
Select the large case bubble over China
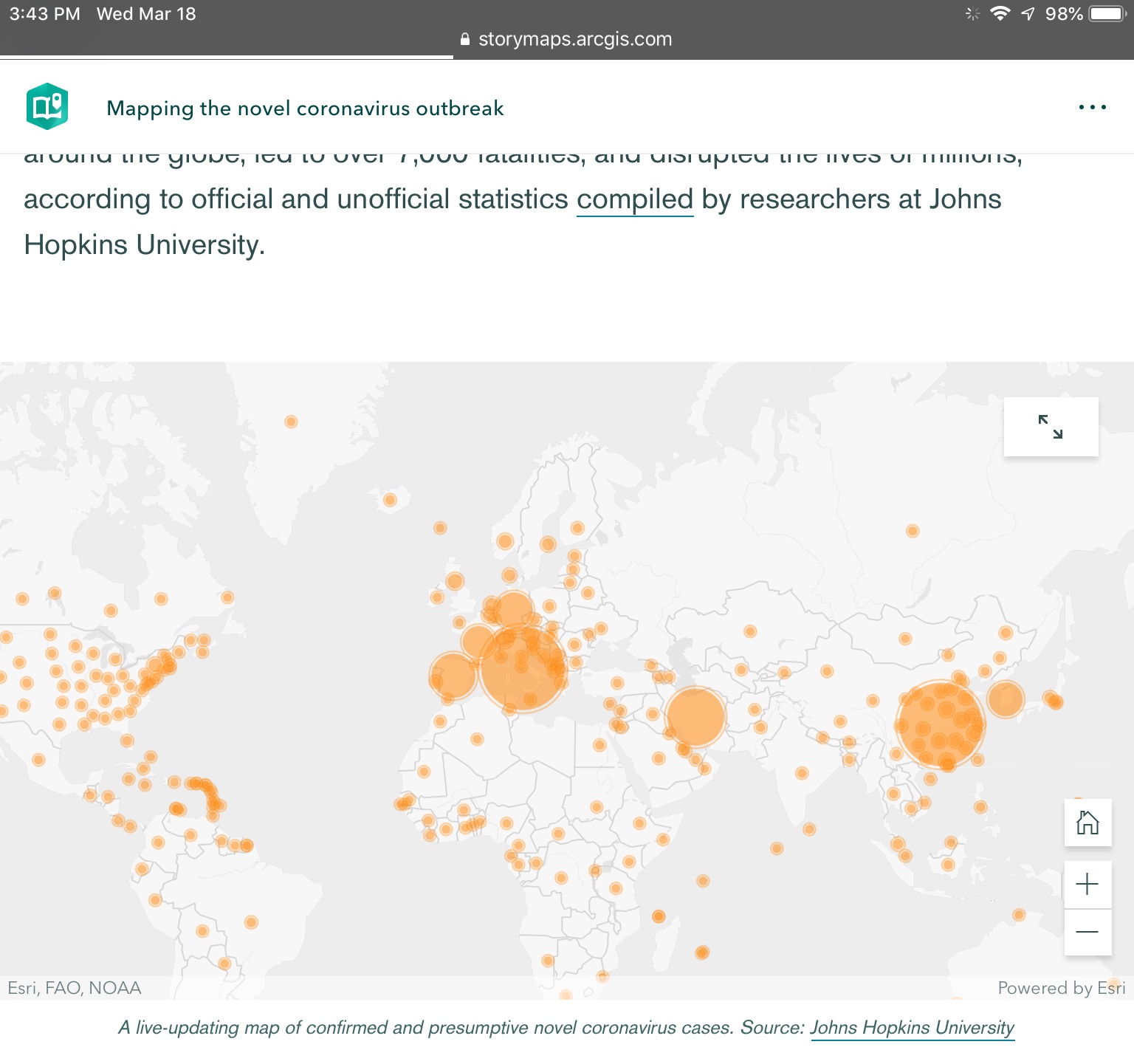tap(940, 725)
